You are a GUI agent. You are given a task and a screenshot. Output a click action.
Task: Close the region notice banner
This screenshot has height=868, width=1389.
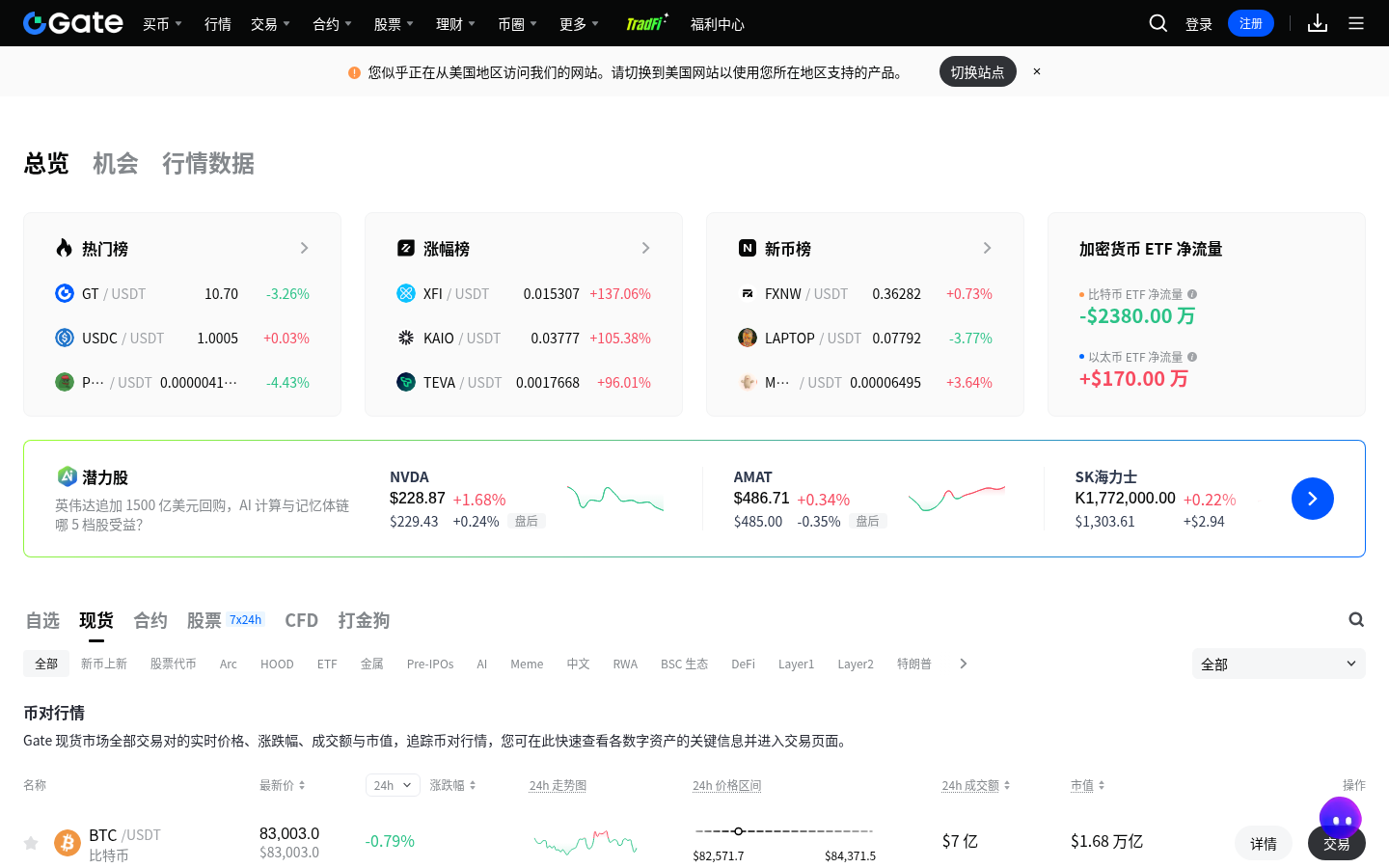pyautogui.click(x=1037, y=71)
